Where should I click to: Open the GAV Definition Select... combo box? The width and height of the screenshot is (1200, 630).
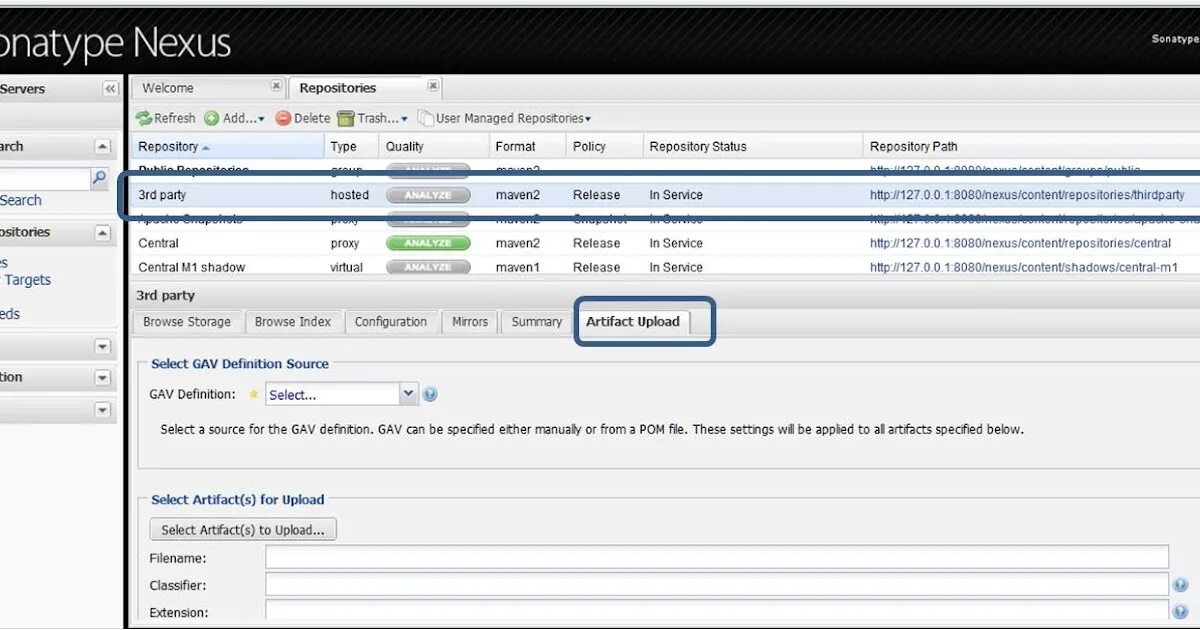340,394
